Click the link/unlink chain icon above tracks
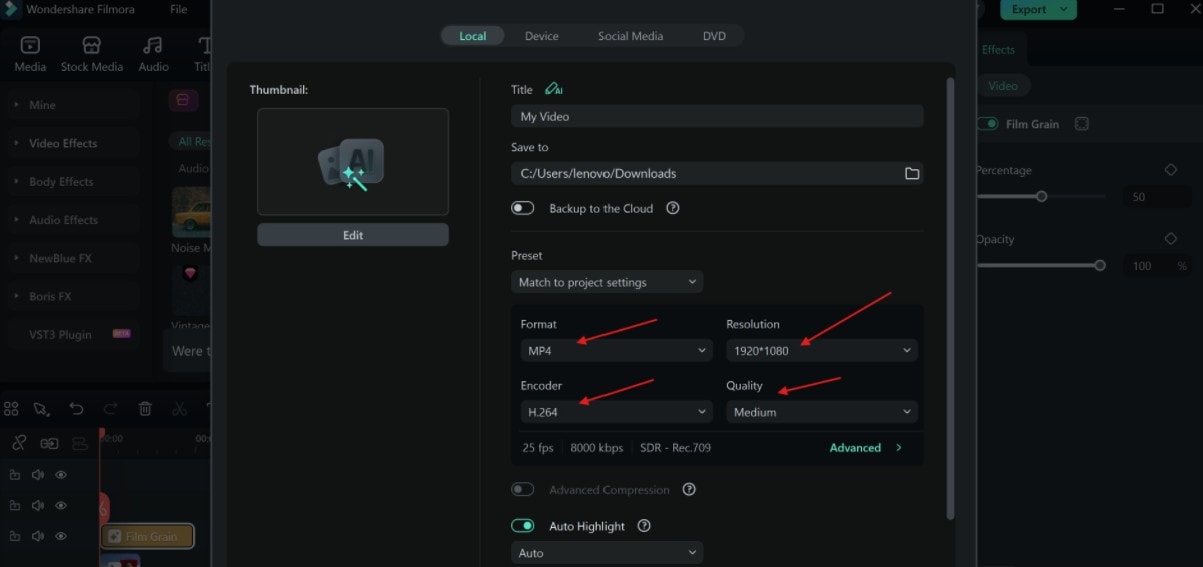The width and height of the screenshot is (1203, 567). point(19,443)
